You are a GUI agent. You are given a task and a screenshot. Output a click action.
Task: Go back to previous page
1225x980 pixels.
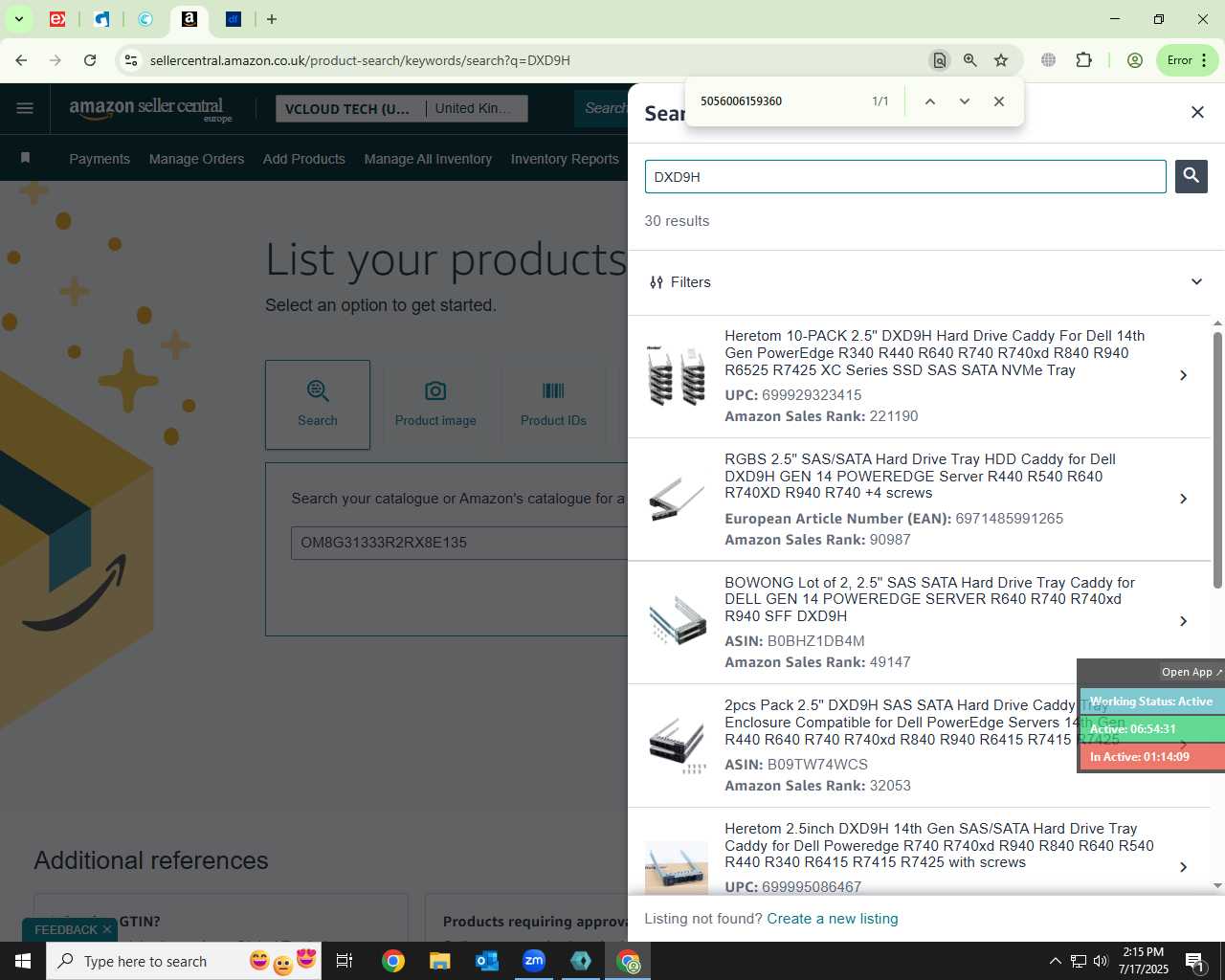[21, 60]
